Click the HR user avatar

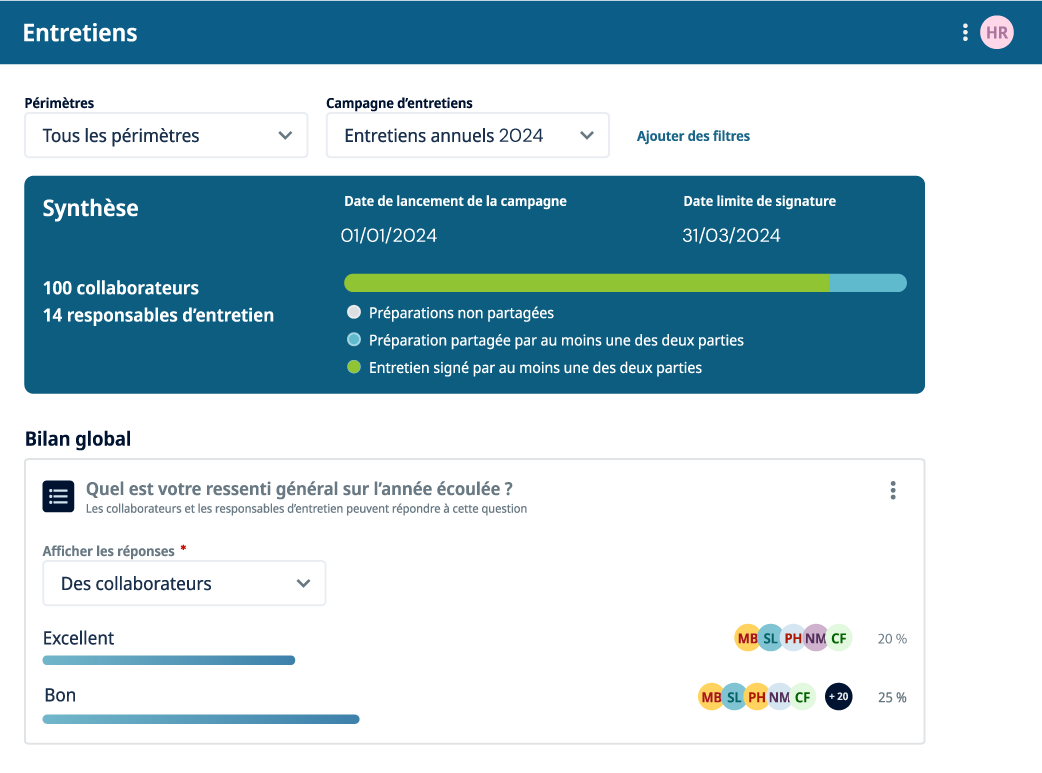click(x=996, y=32)
